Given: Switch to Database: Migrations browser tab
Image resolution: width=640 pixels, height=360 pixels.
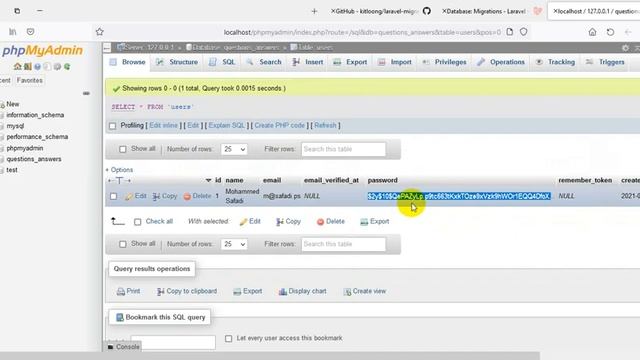Looking at the screenshot, I should coord(491,11).
